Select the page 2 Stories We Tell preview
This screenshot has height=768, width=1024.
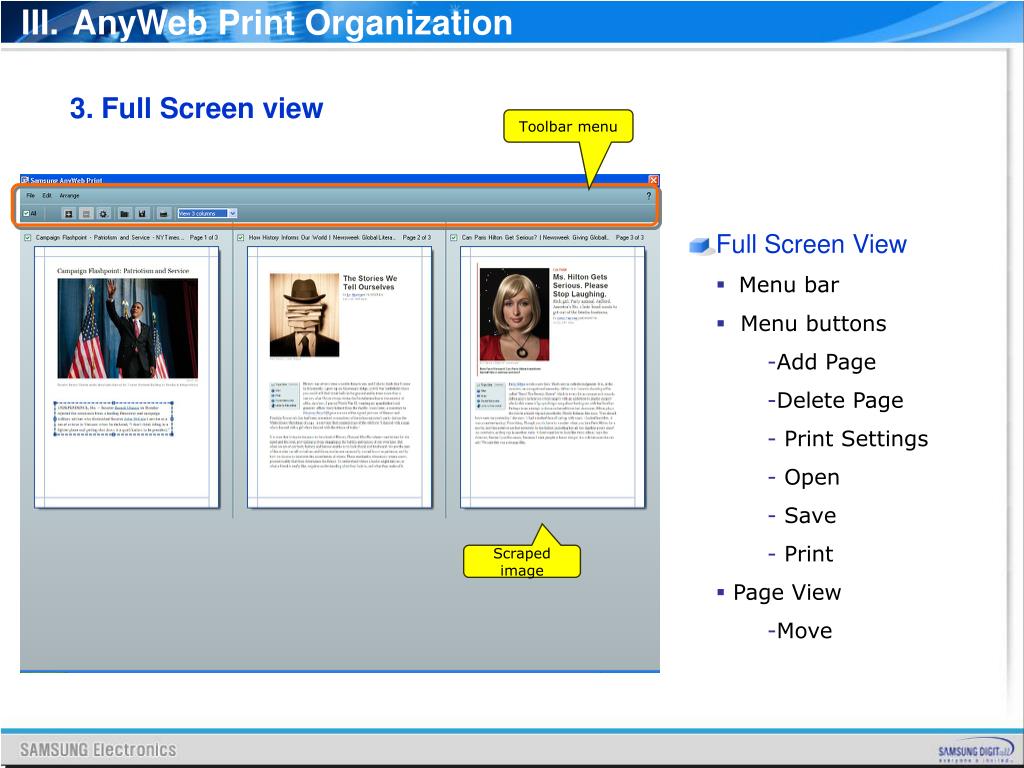point(340,377)
